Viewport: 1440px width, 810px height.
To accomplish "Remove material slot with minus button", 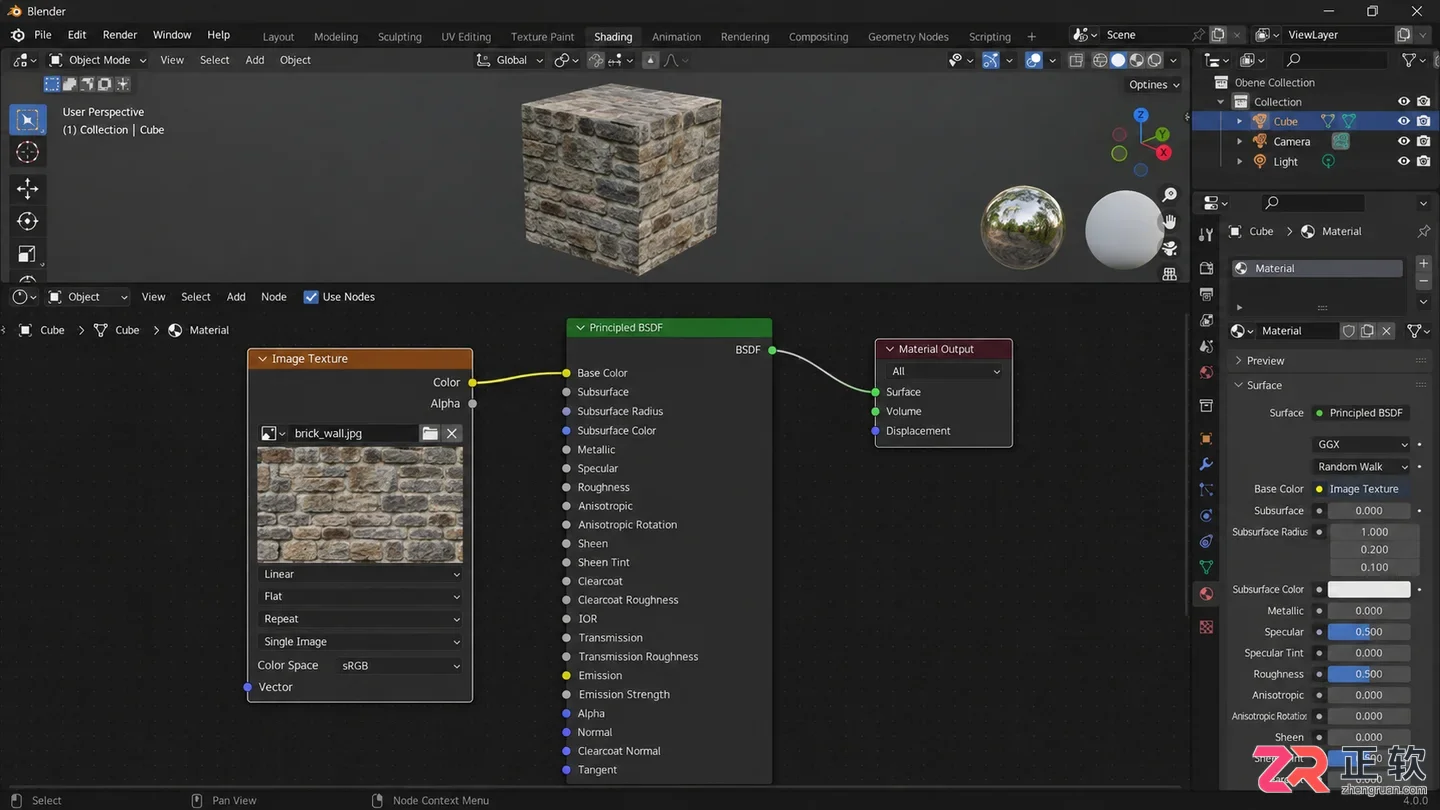I will point(1423,282).
